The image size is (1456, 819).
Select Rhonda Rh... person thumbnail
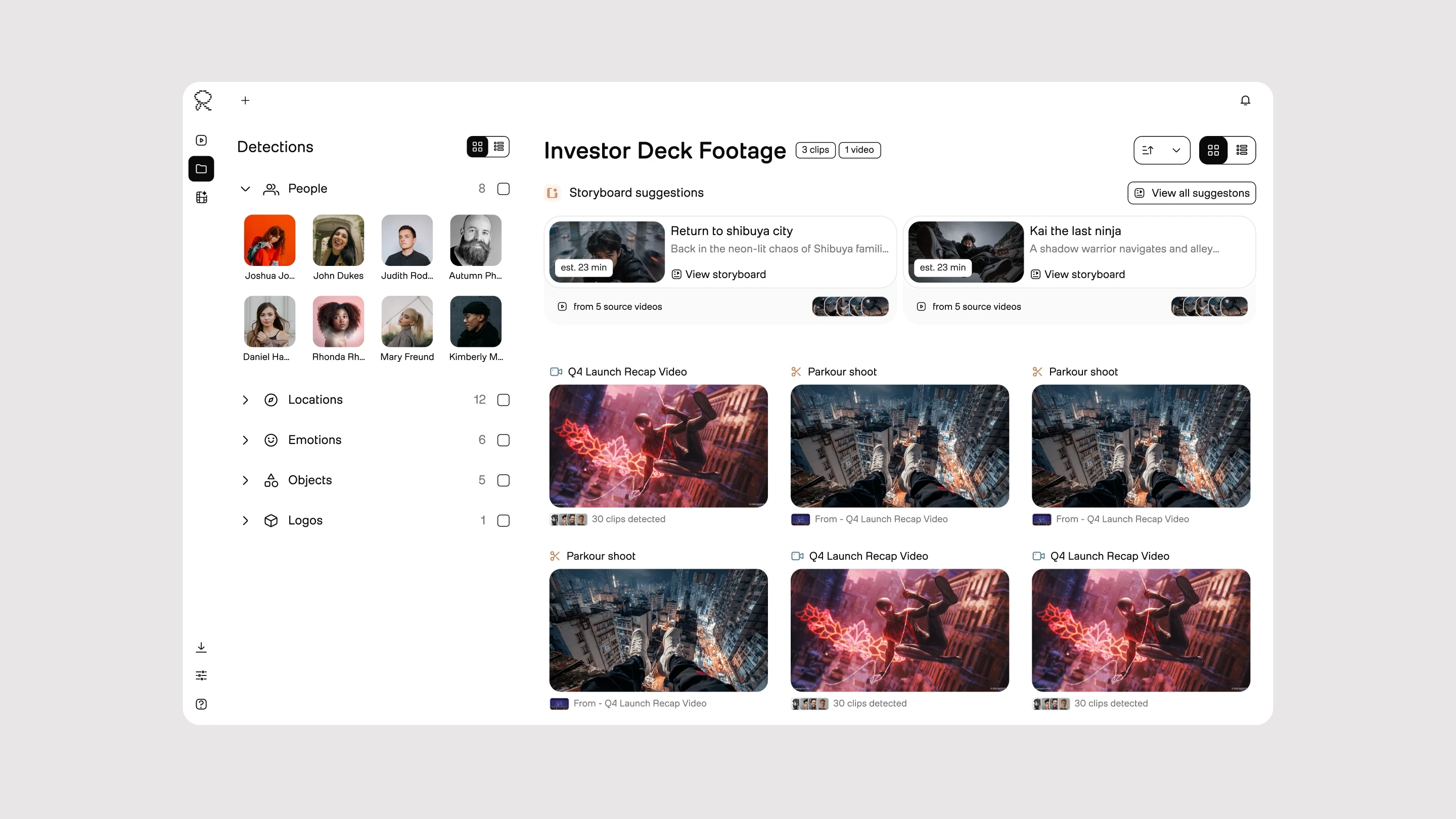339,322
